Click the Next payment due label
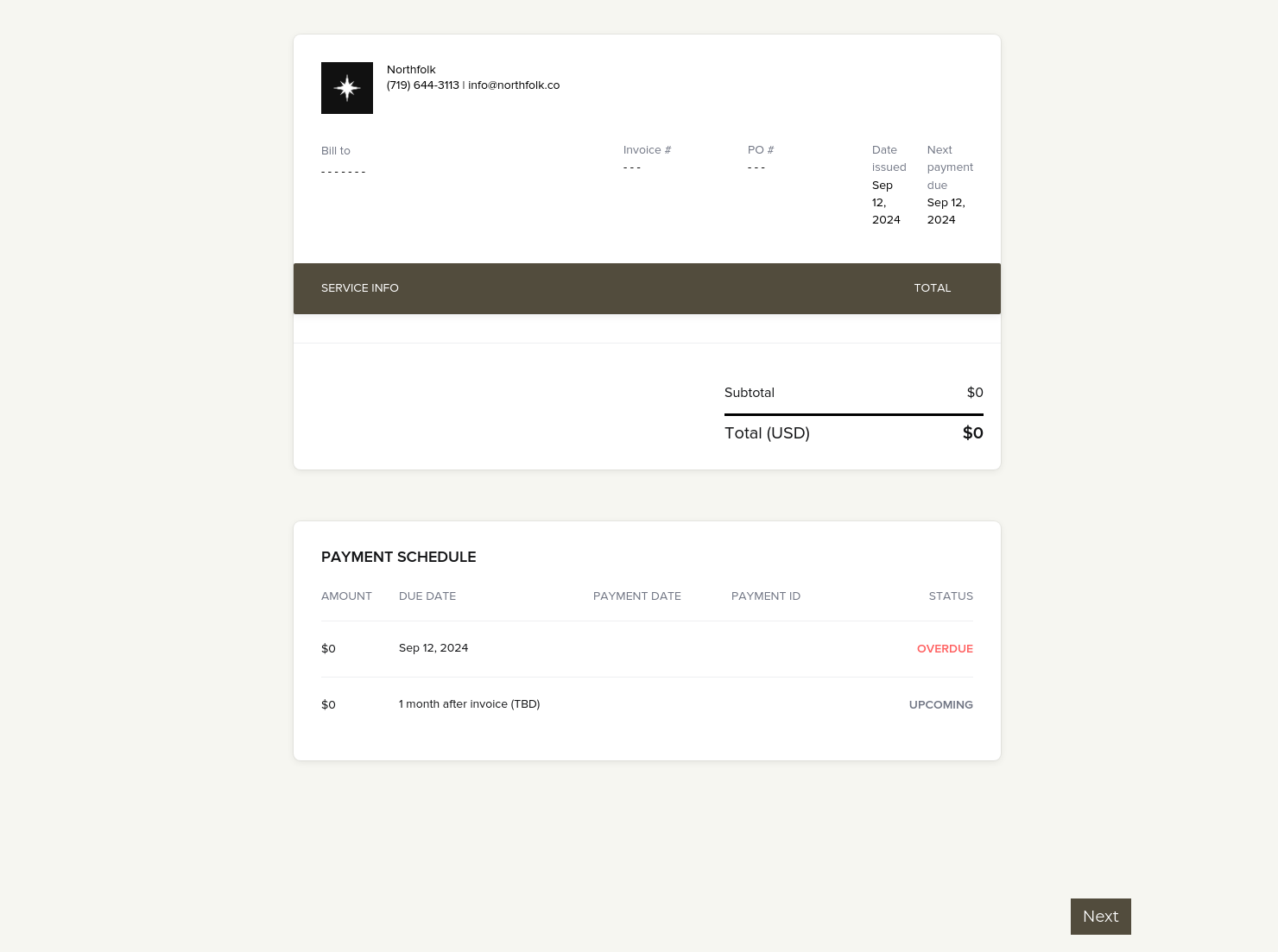Screen dimensions: 1278x952 950,167
